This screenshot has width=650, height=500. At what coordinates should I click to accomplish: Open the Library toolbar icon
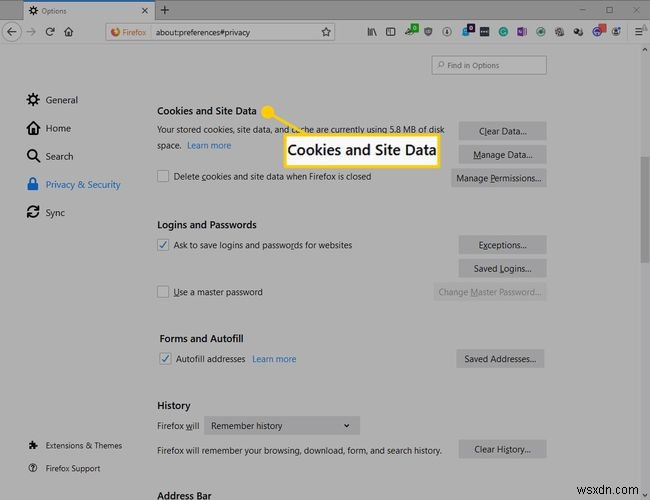coord(372,32)
